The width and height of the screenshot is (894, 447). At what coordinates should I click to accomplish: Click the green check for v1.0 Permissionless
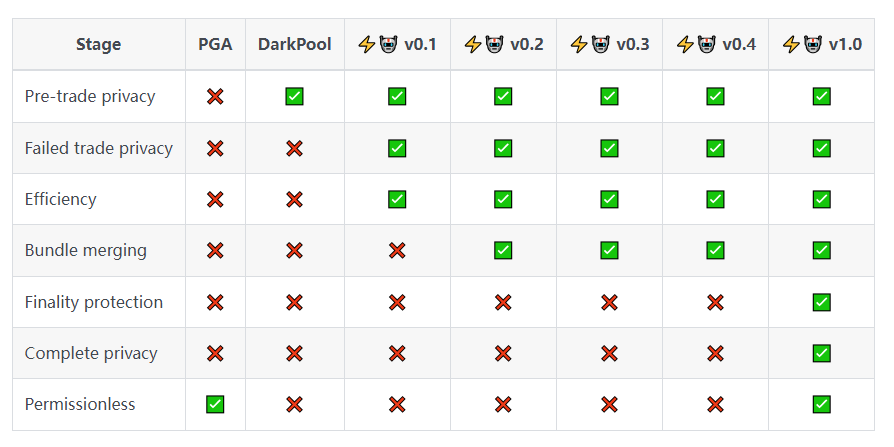click(x=821, y=404)
